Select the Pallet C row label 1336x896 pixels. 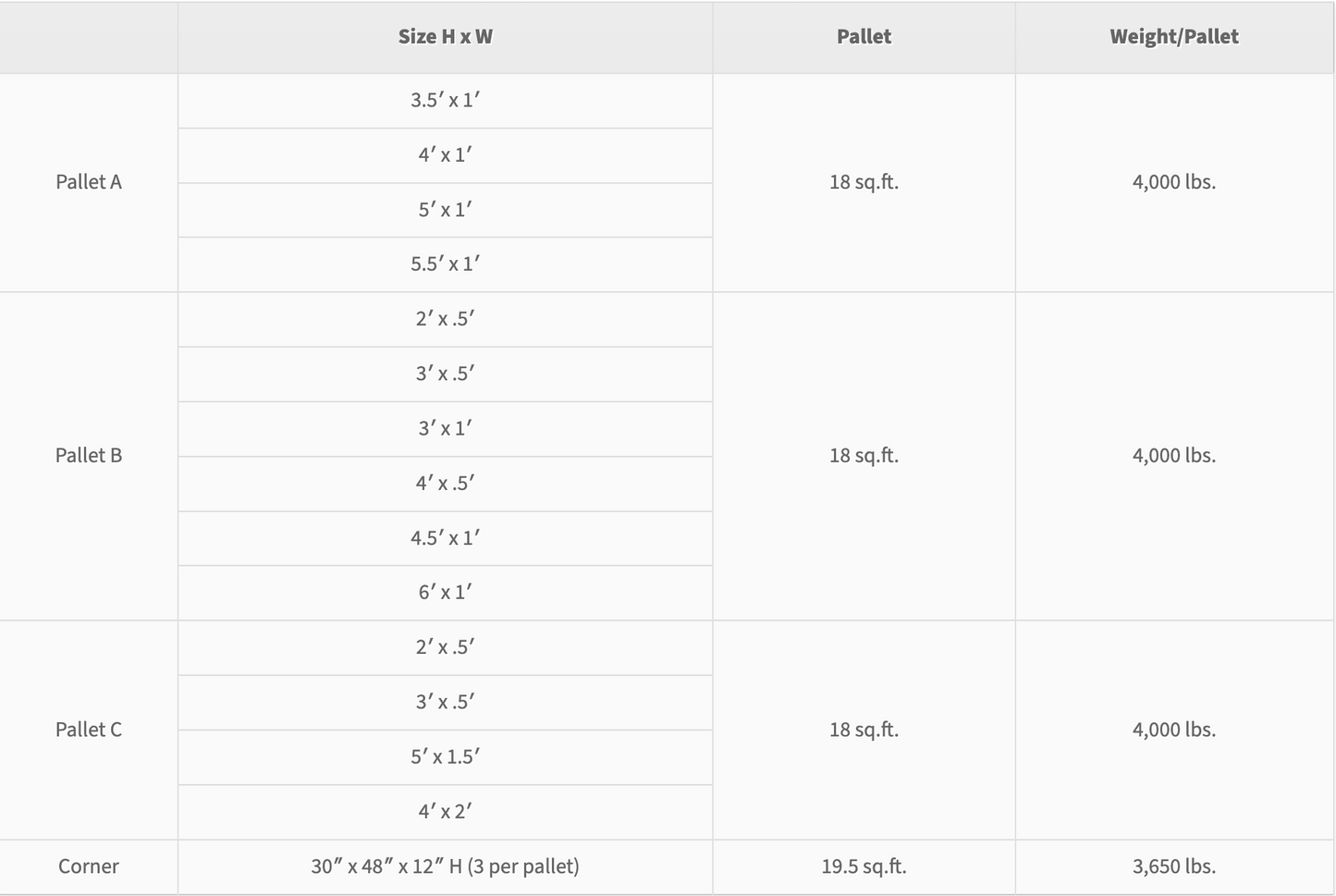(89, 730)
